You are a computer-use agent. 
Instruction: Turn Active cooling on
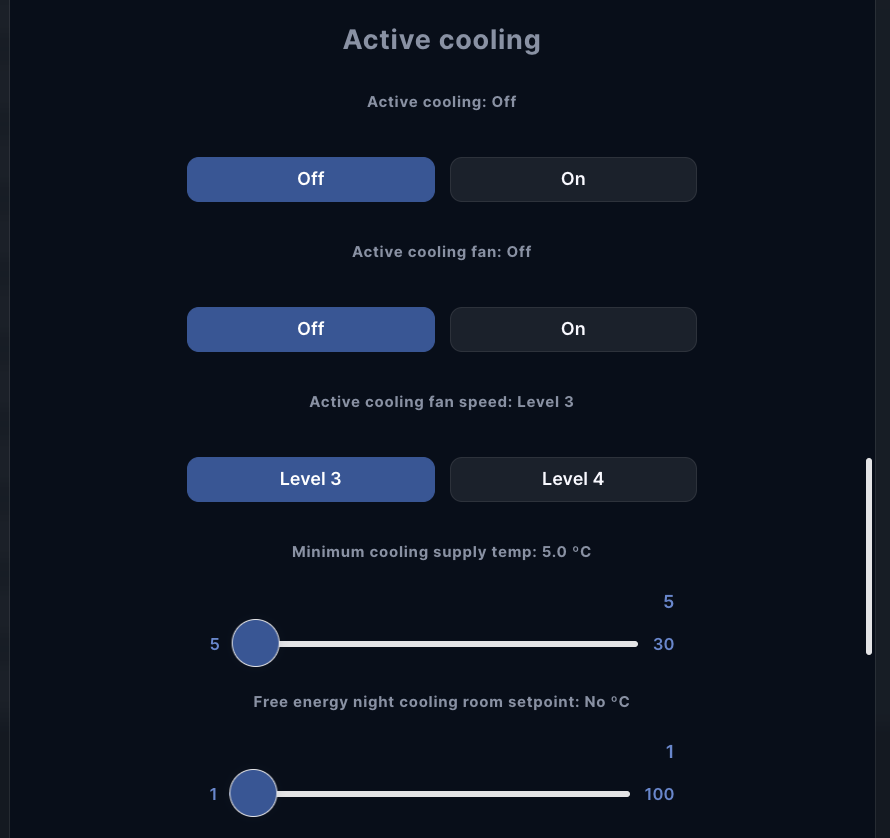pyautogui.click(x=573, y=179)
